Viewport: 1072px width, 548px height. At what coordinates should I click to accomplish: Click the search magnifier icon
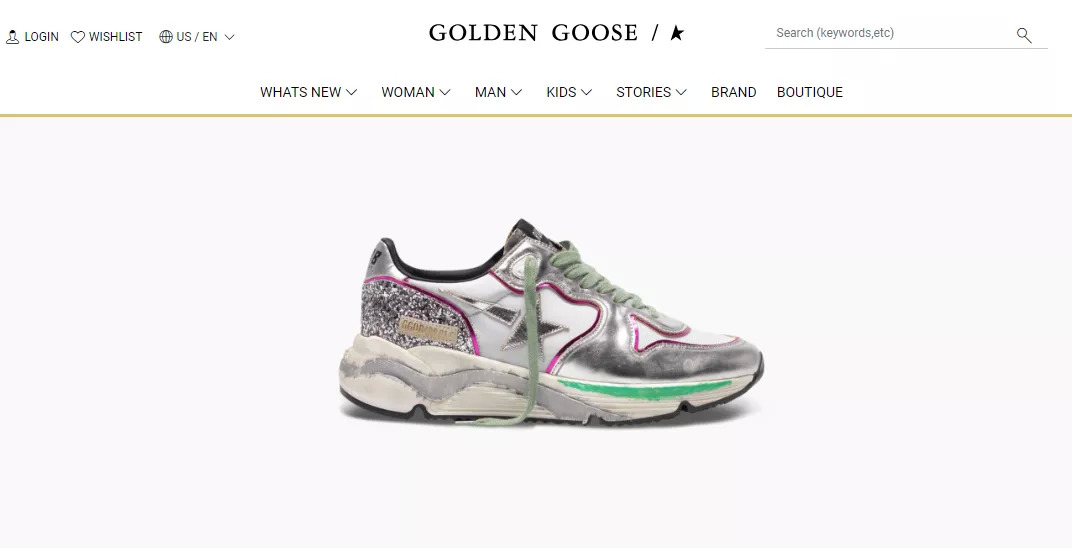[x=1023, y=35]
